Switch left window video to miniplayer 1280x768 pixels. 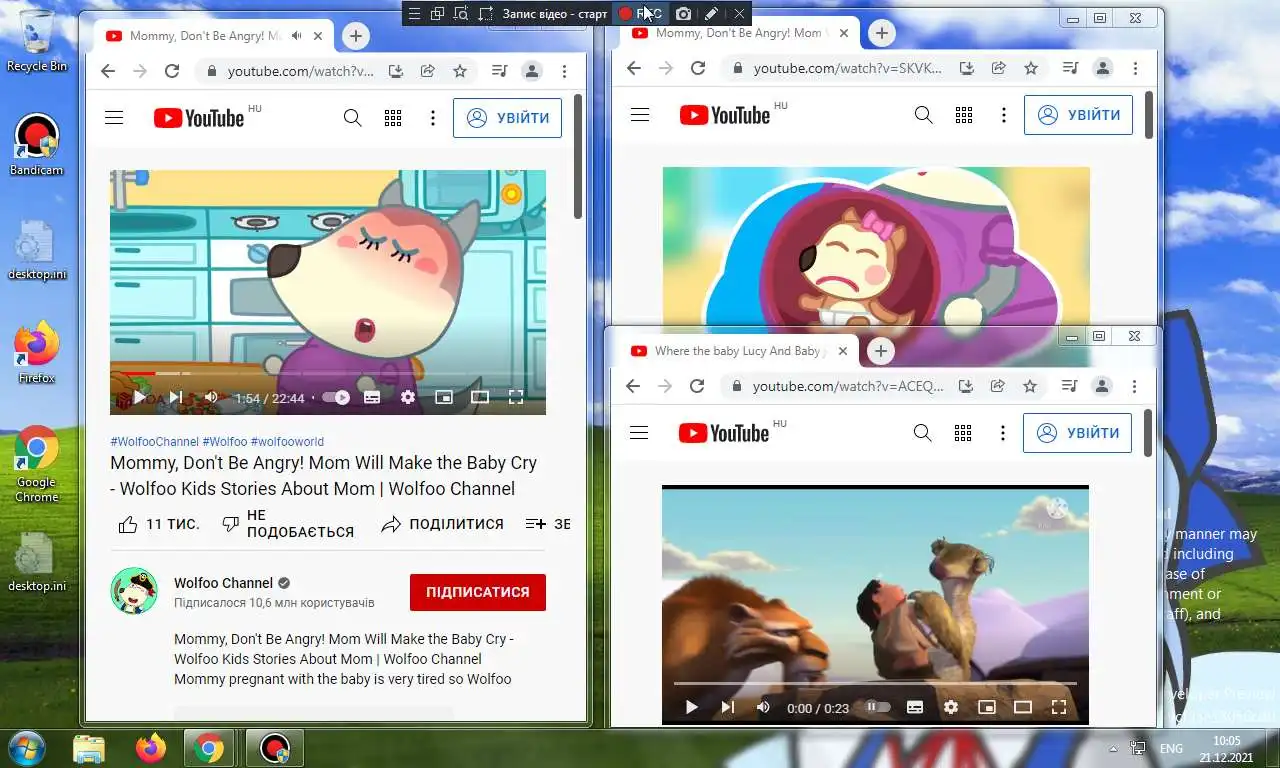pyautogui.click(x=444, y=397)
